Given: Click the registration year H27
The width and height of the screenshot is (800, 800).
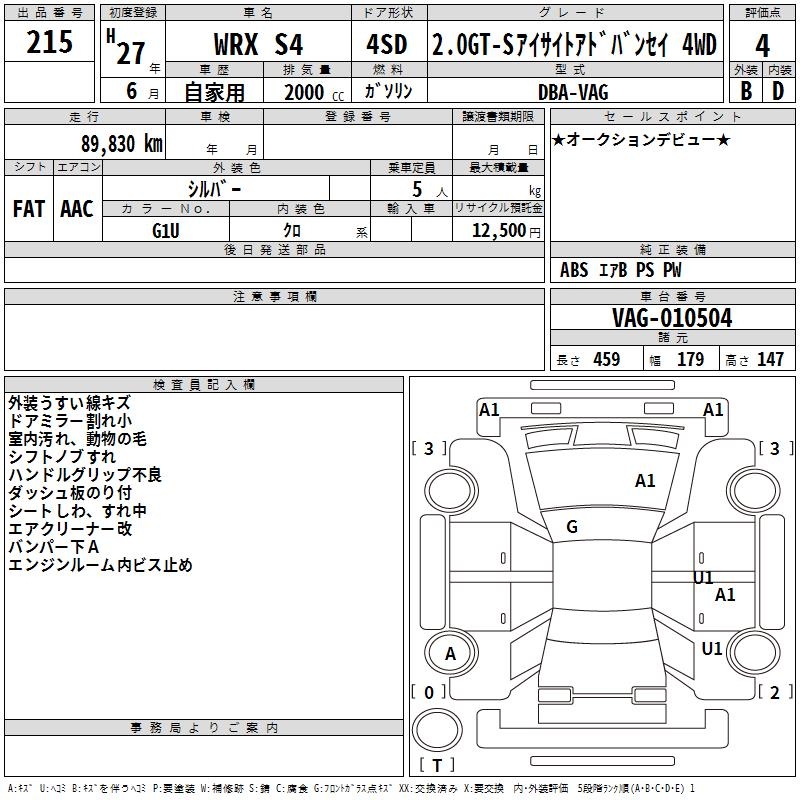Looking at the screenshot, I should [127, 47].
